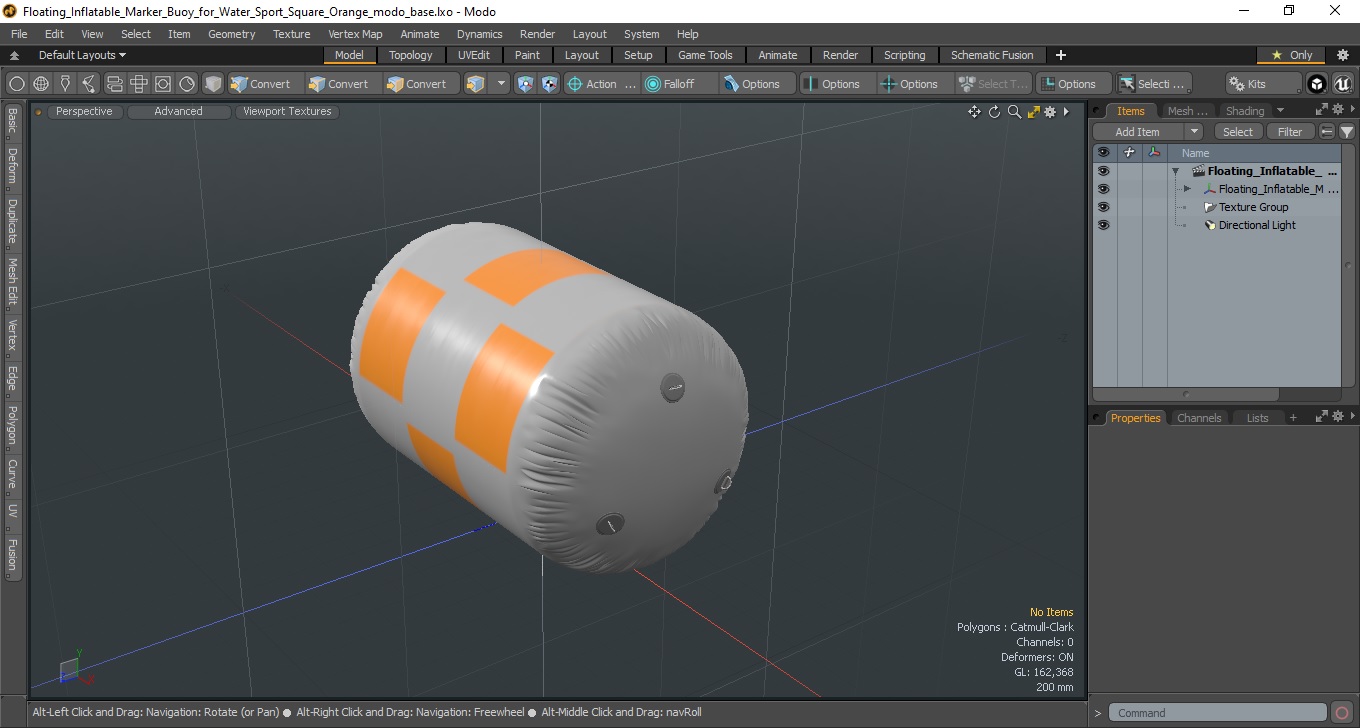Select the curve path tool icon

90,84
